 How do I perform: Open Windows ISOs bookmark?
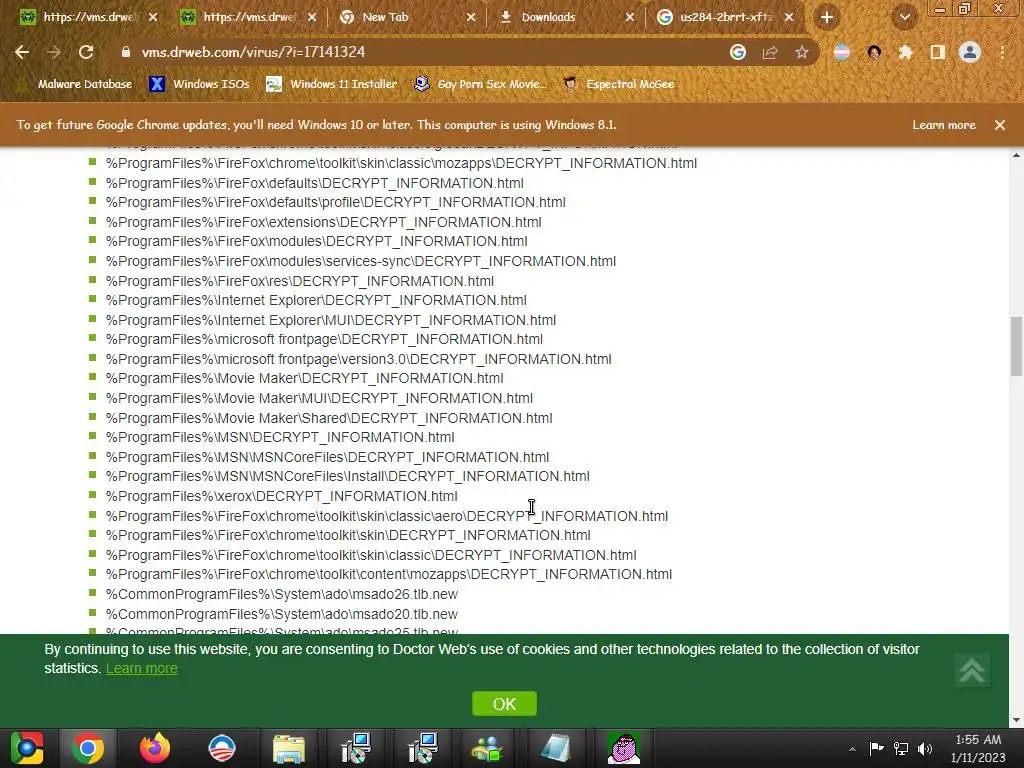tap(199, 84)
